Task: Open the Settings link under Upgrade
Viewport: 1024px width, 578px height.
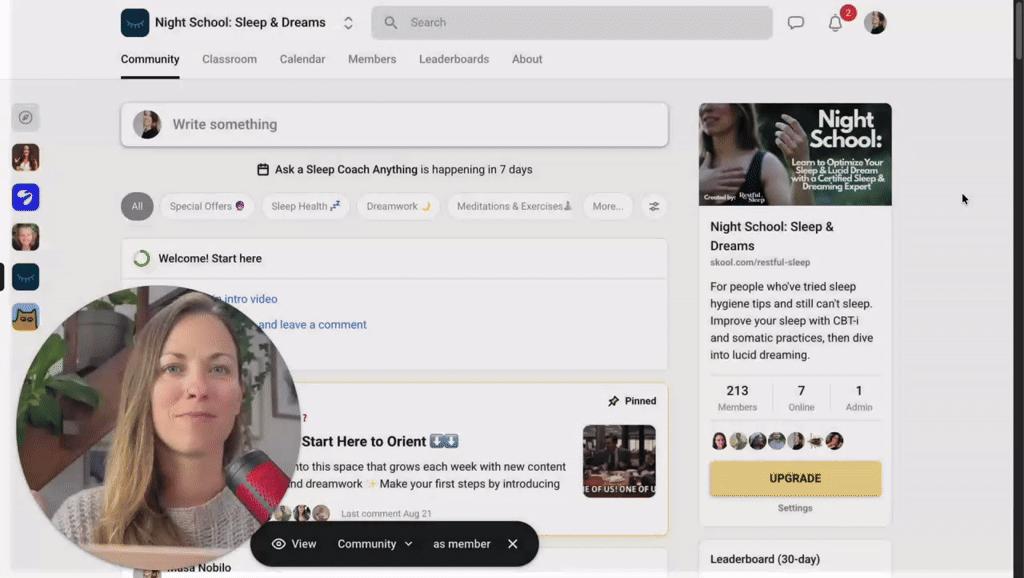Action: [795, 508]
